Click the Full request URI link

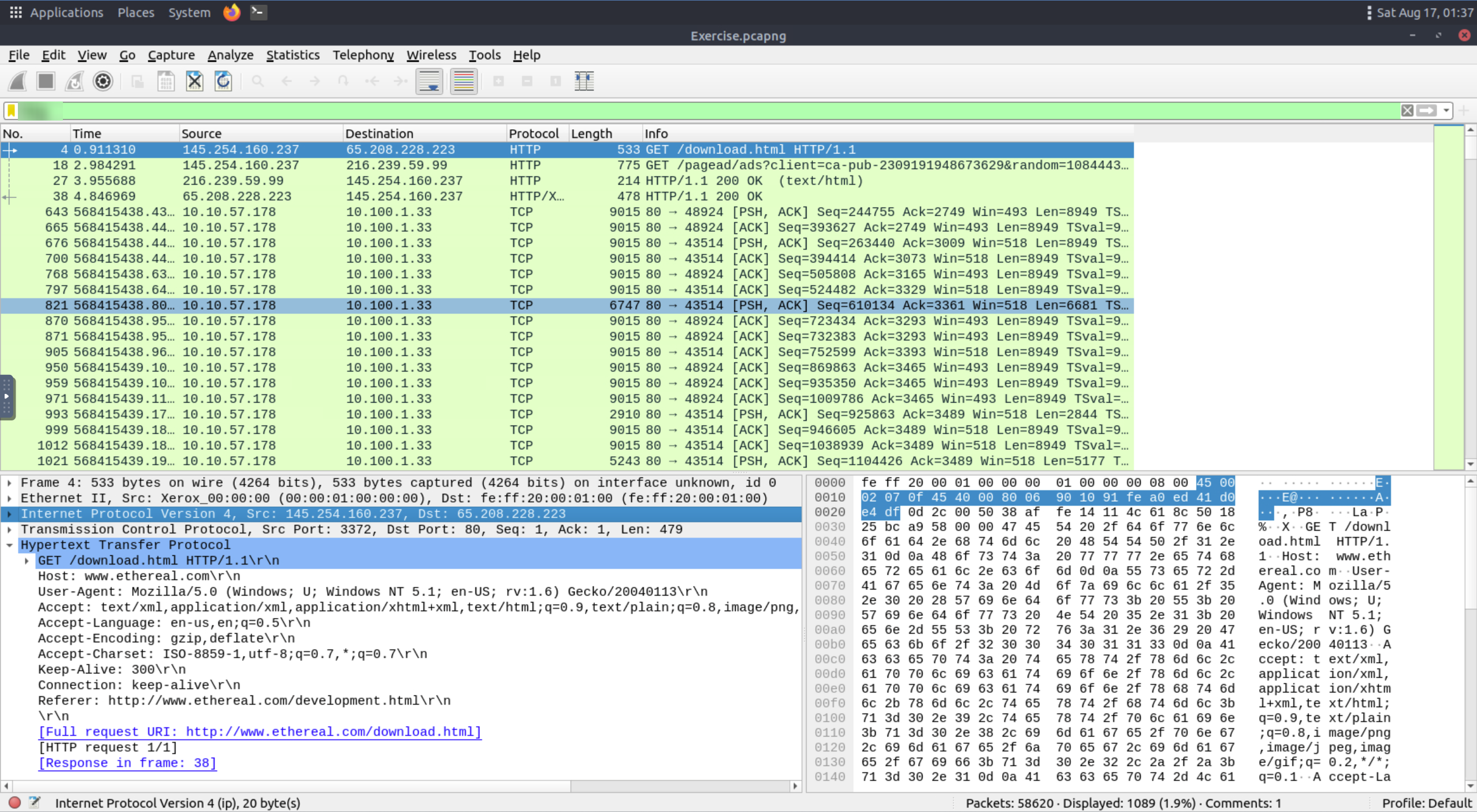pos(259,732)
